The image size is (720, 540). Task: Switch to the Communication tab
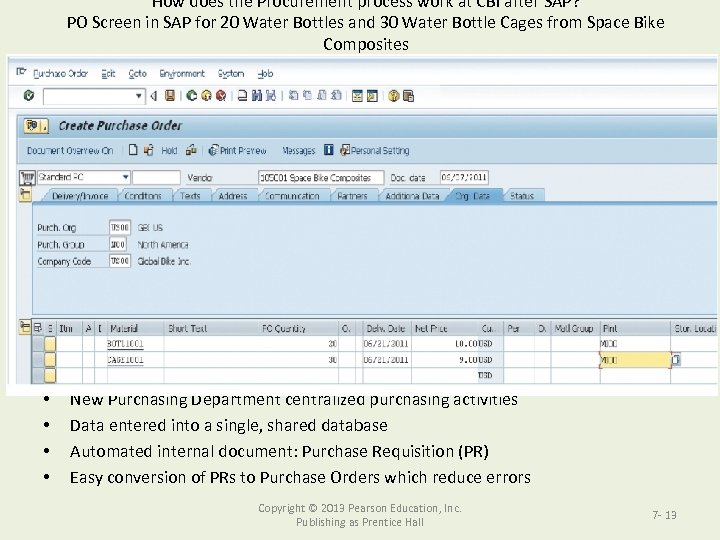coord(292,196)
